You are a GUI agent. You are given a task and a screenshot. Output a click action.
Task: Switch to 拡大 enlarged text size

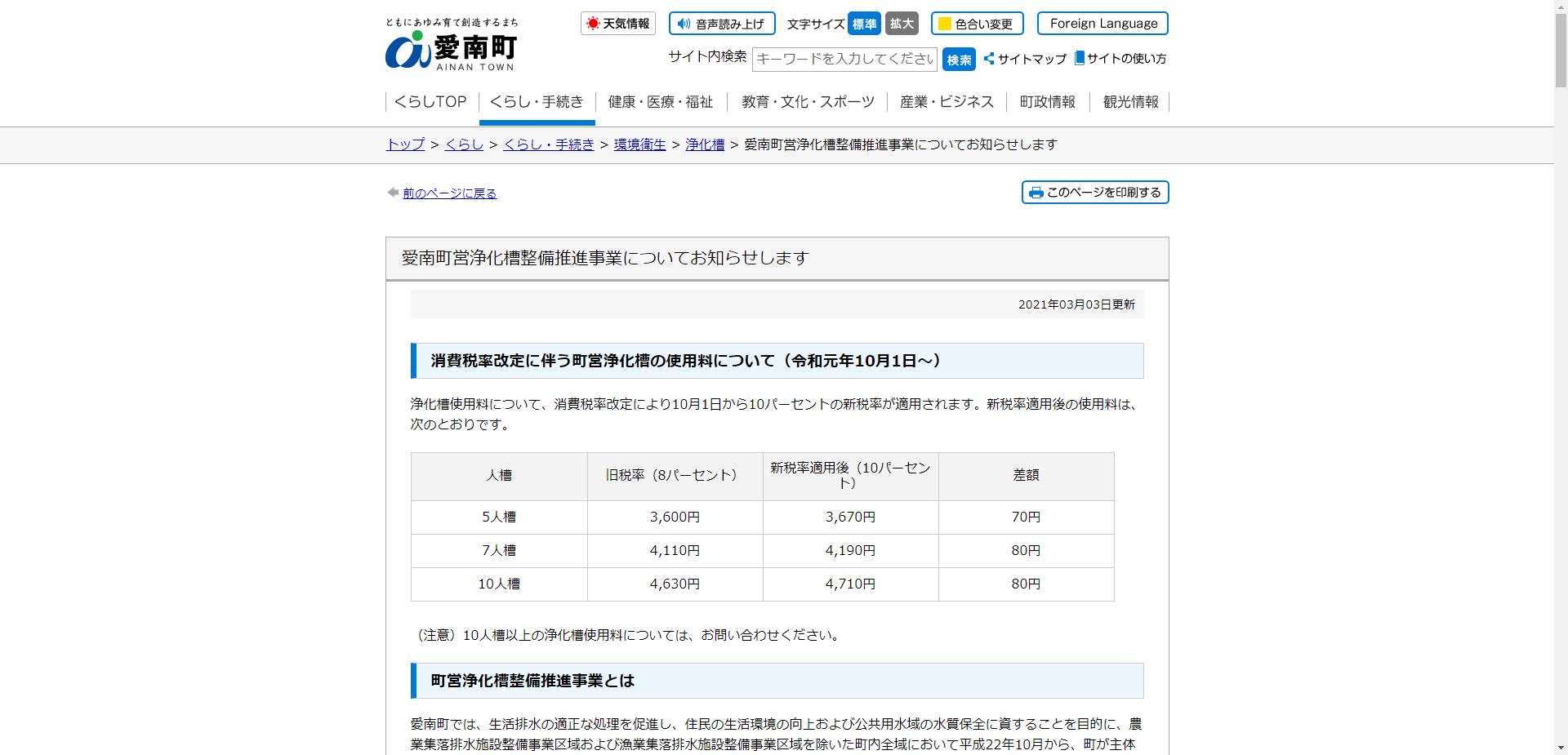click(x=901, y=24)
